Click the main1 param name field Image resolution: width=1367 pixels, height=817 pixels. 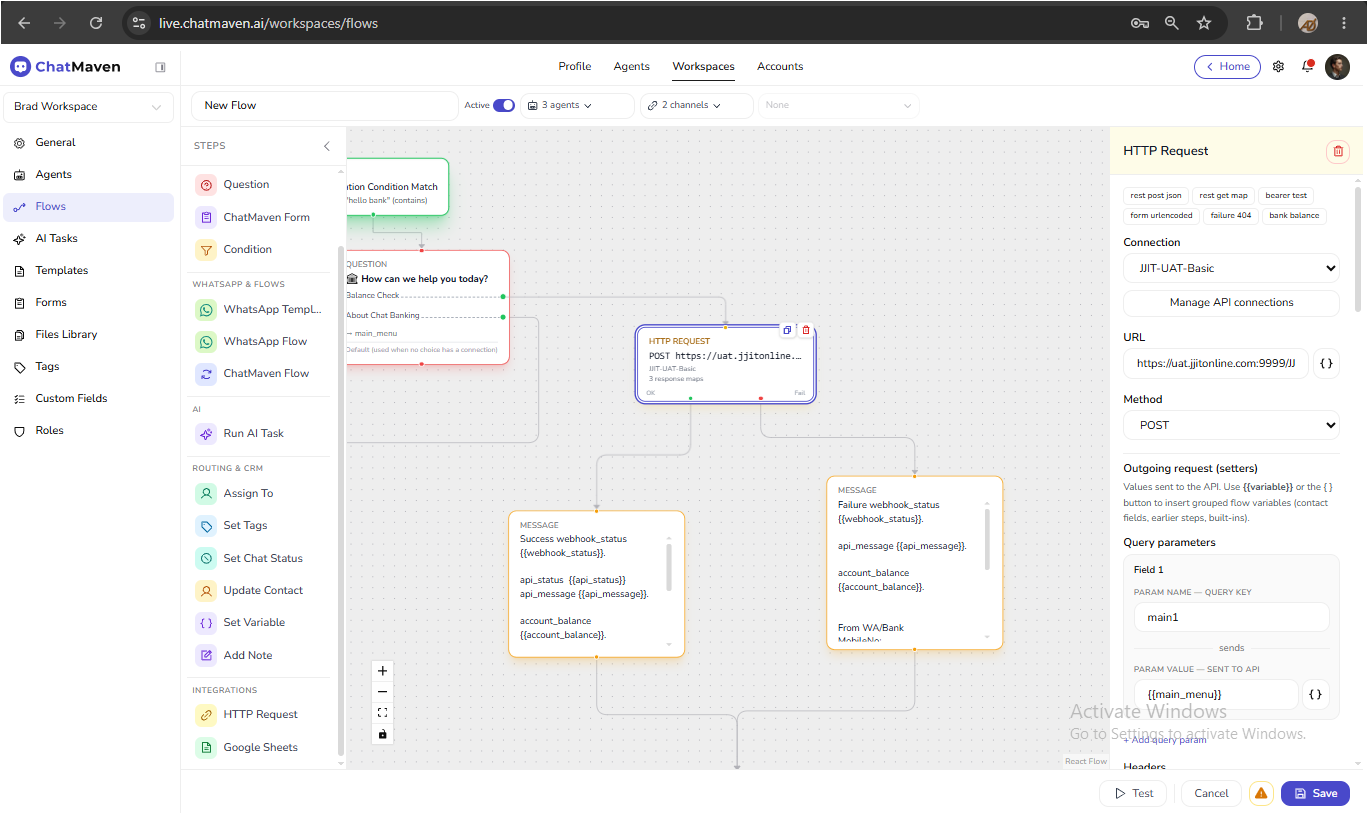[1231, 617]
